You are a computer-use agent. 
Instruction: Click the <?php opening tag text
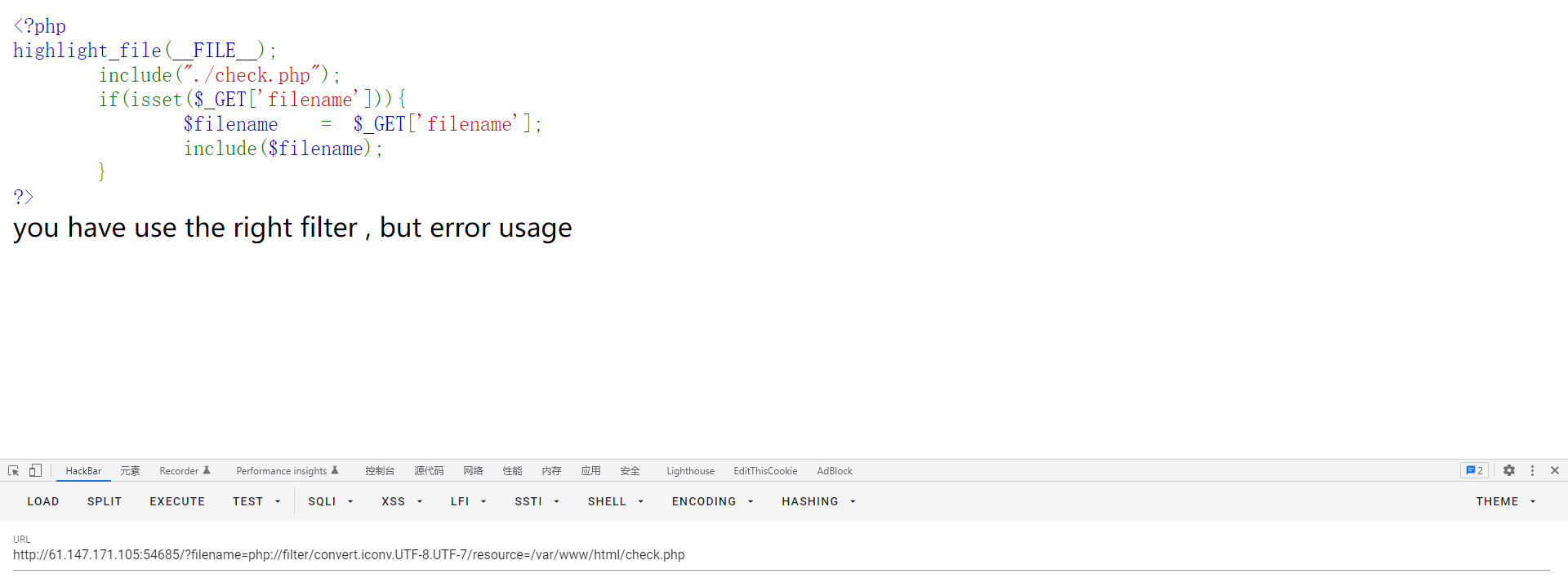39,26
